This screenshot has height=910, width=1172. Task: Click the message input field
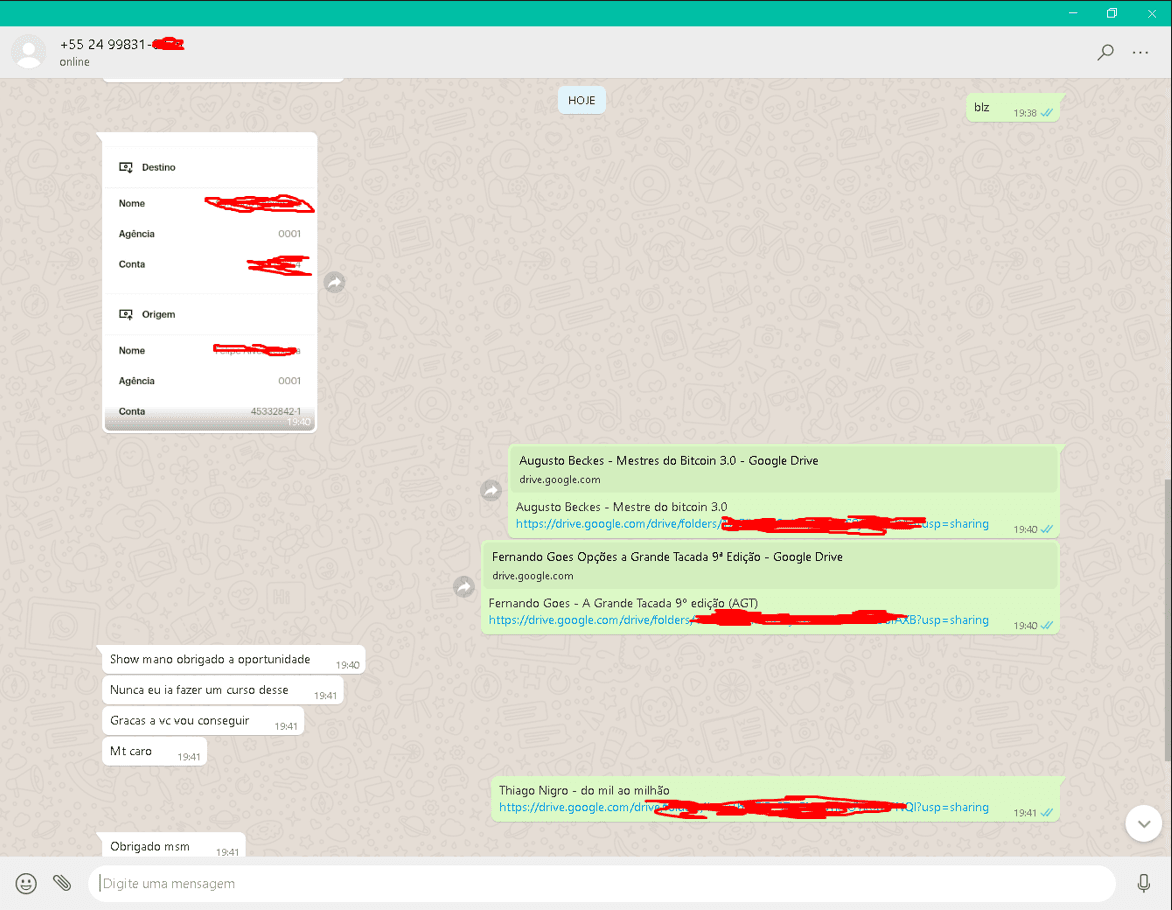[602, 883]
